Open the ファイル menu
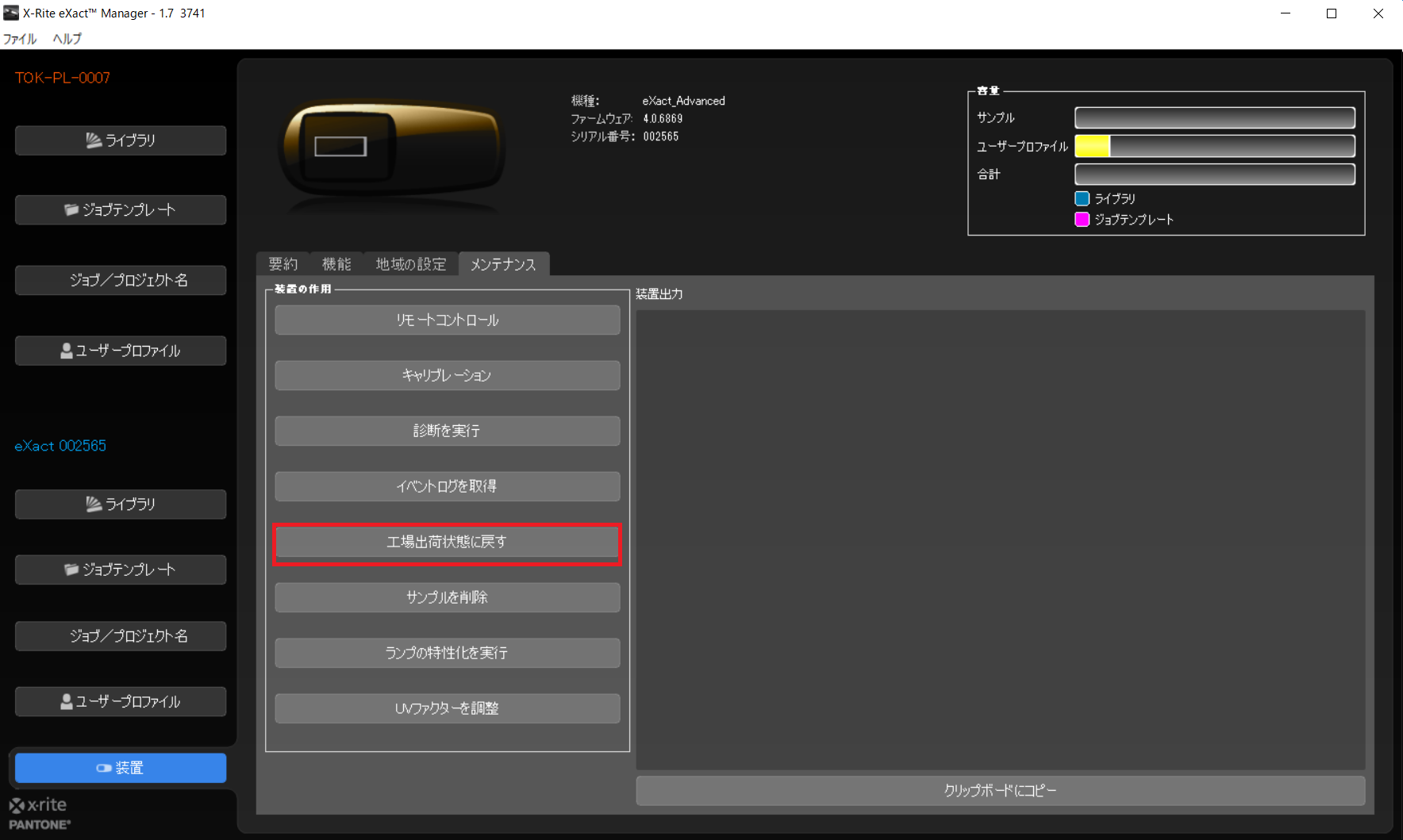Viewport: 1403px width, 840px height. coord(20,39)
